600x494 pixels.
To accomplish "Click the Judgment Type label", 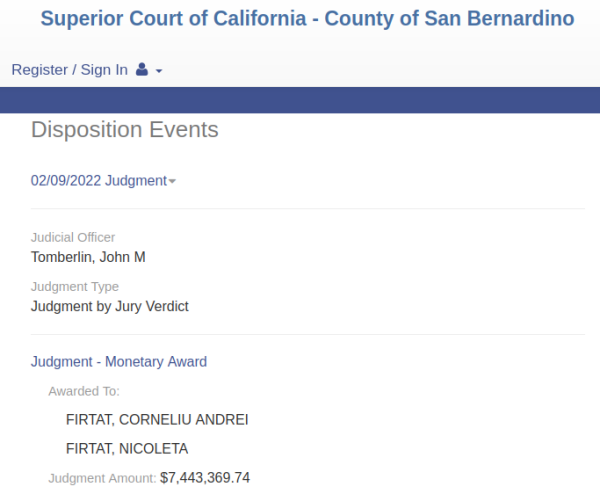I will [75, 287].
